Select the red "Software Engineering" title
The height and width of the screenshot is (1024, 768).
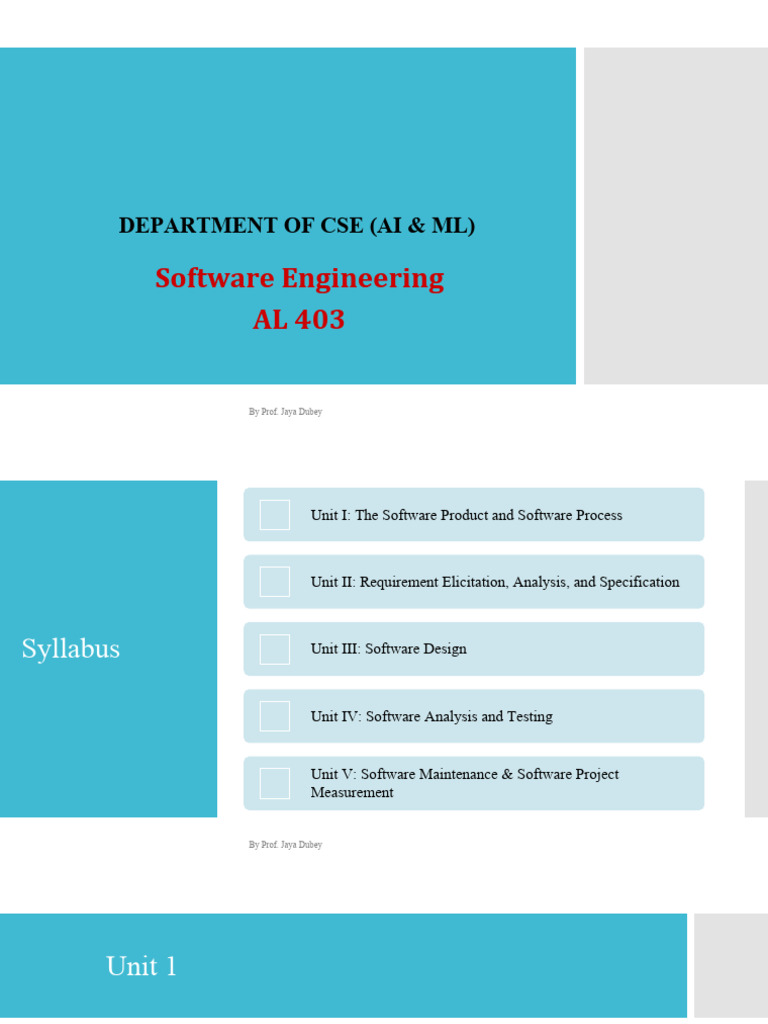(x=300, y=278)
